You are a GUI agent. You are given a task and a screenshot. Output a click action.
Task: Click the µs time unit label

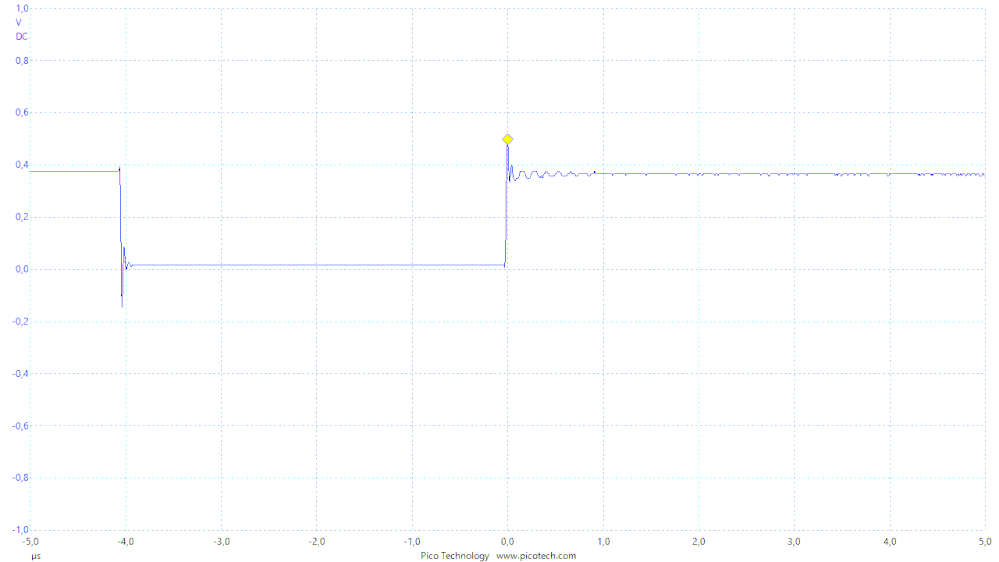tap(36, 556)
